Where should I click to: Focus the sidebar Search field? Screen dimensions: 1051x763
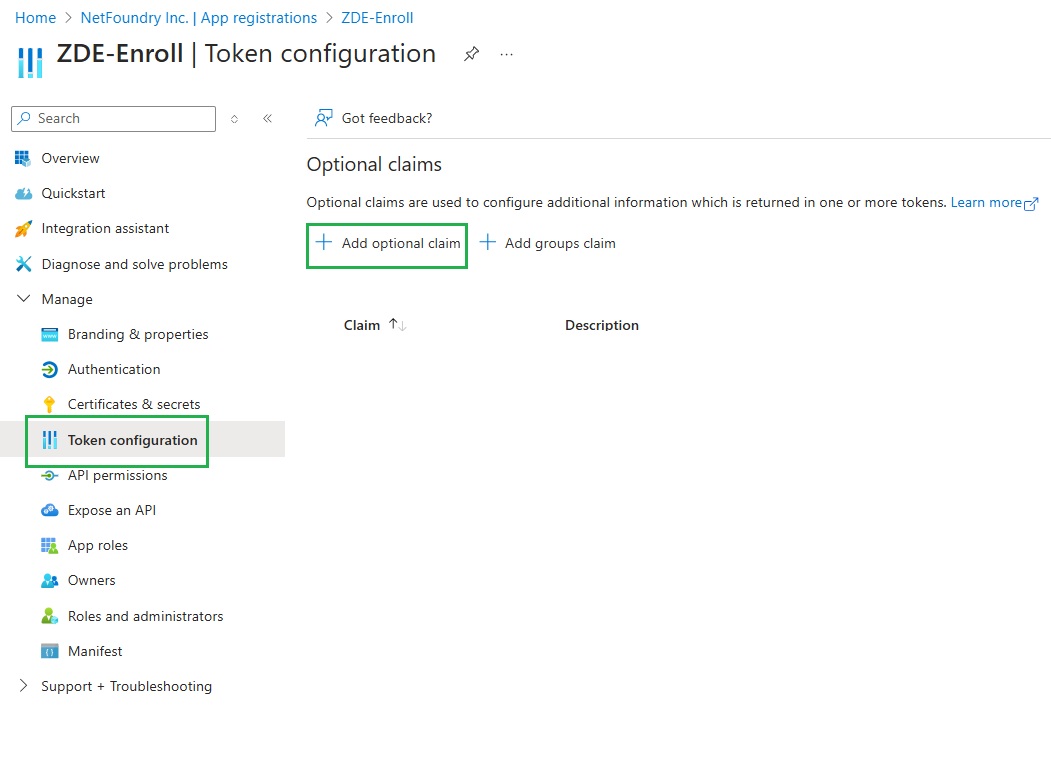pos(113,119)
